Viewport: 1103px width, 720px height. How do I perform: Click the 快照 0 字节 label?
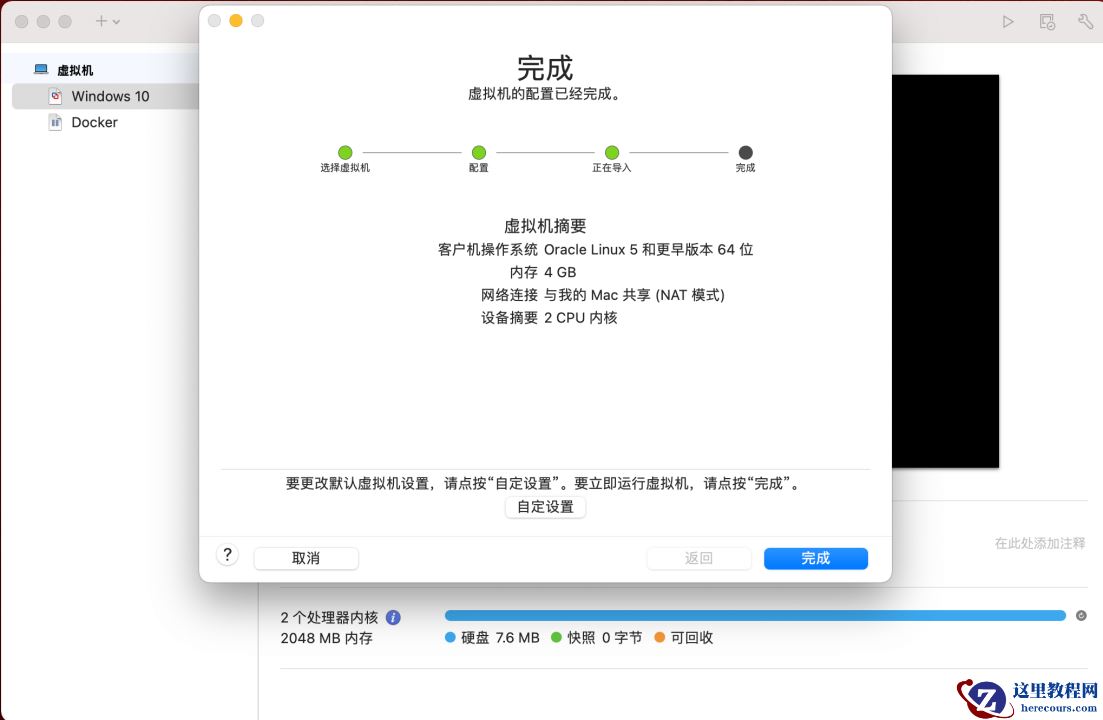tap(605, 638)
